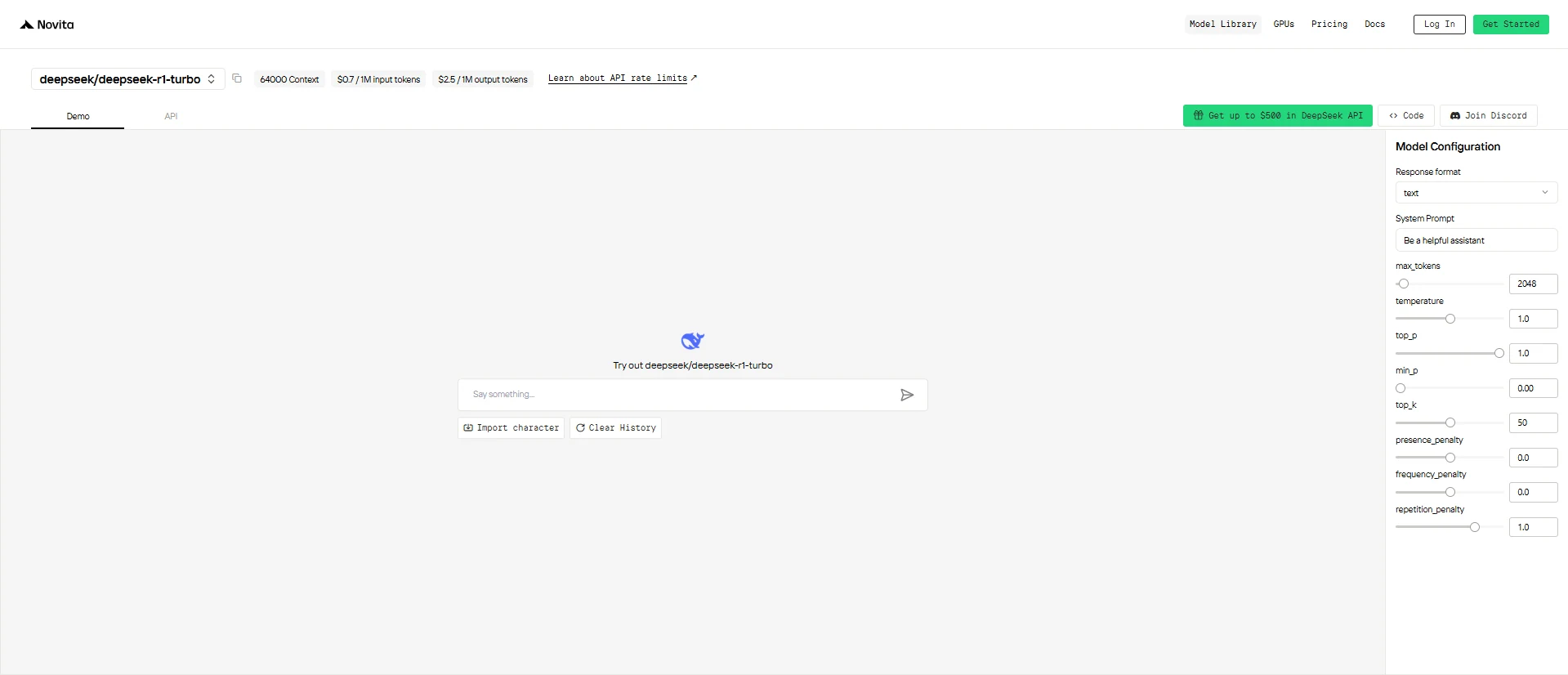Click the Log In button

(1439, 25)
